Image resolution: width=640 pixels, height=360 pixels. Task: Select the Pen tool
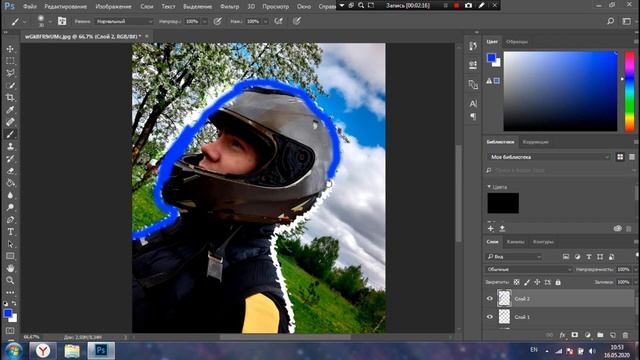[x=10, y=220]
